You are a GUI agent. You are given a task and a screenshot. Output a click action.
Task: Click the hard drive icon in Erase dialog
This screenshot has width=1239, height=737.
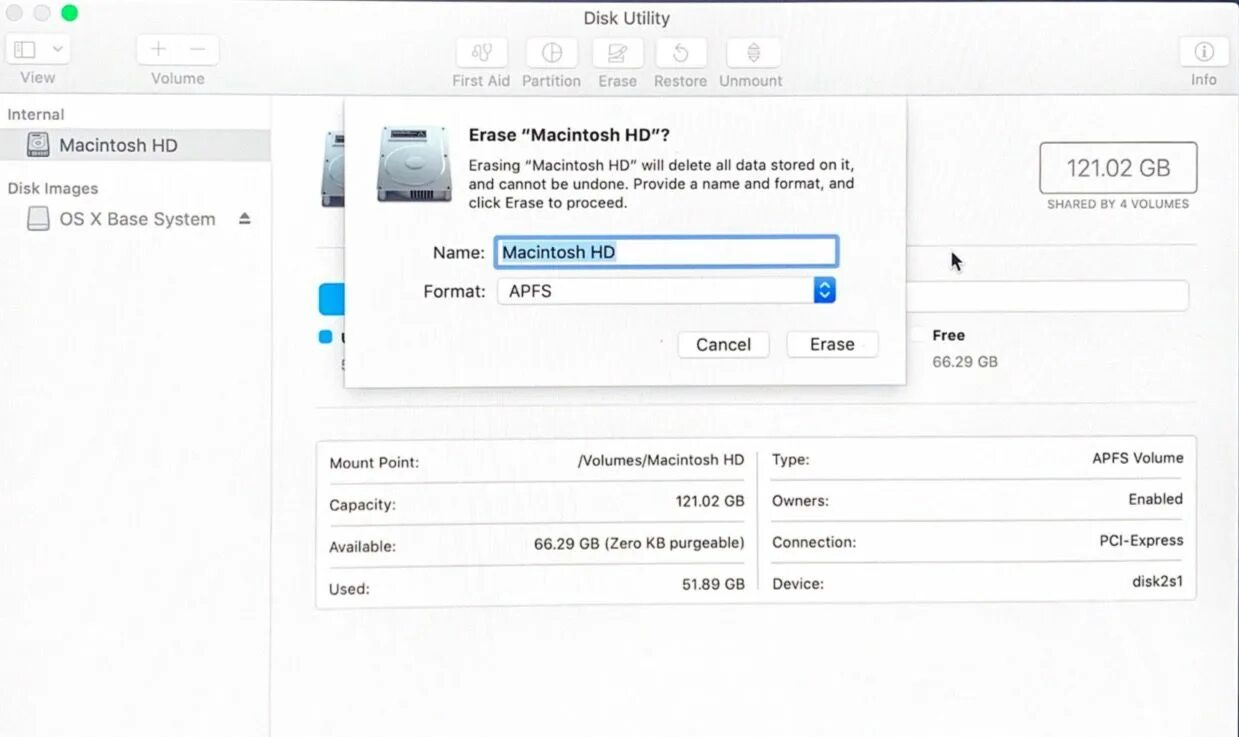pos(414,164)
